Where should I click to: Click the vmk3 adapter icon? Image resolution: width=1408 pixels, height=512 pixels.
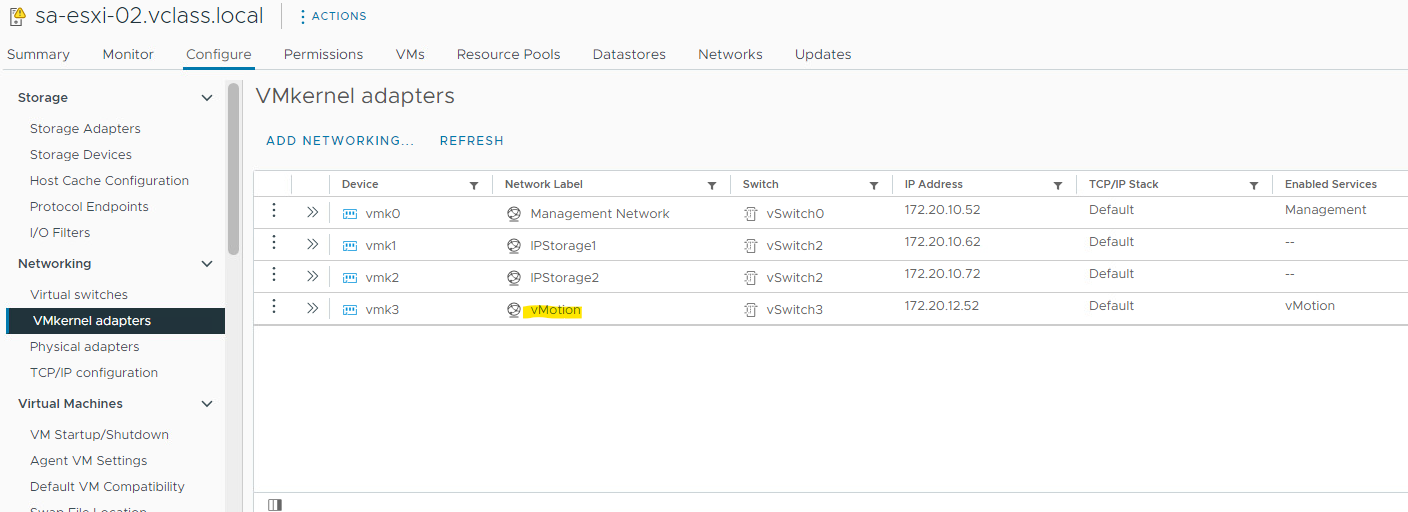[x=350, y=310]
